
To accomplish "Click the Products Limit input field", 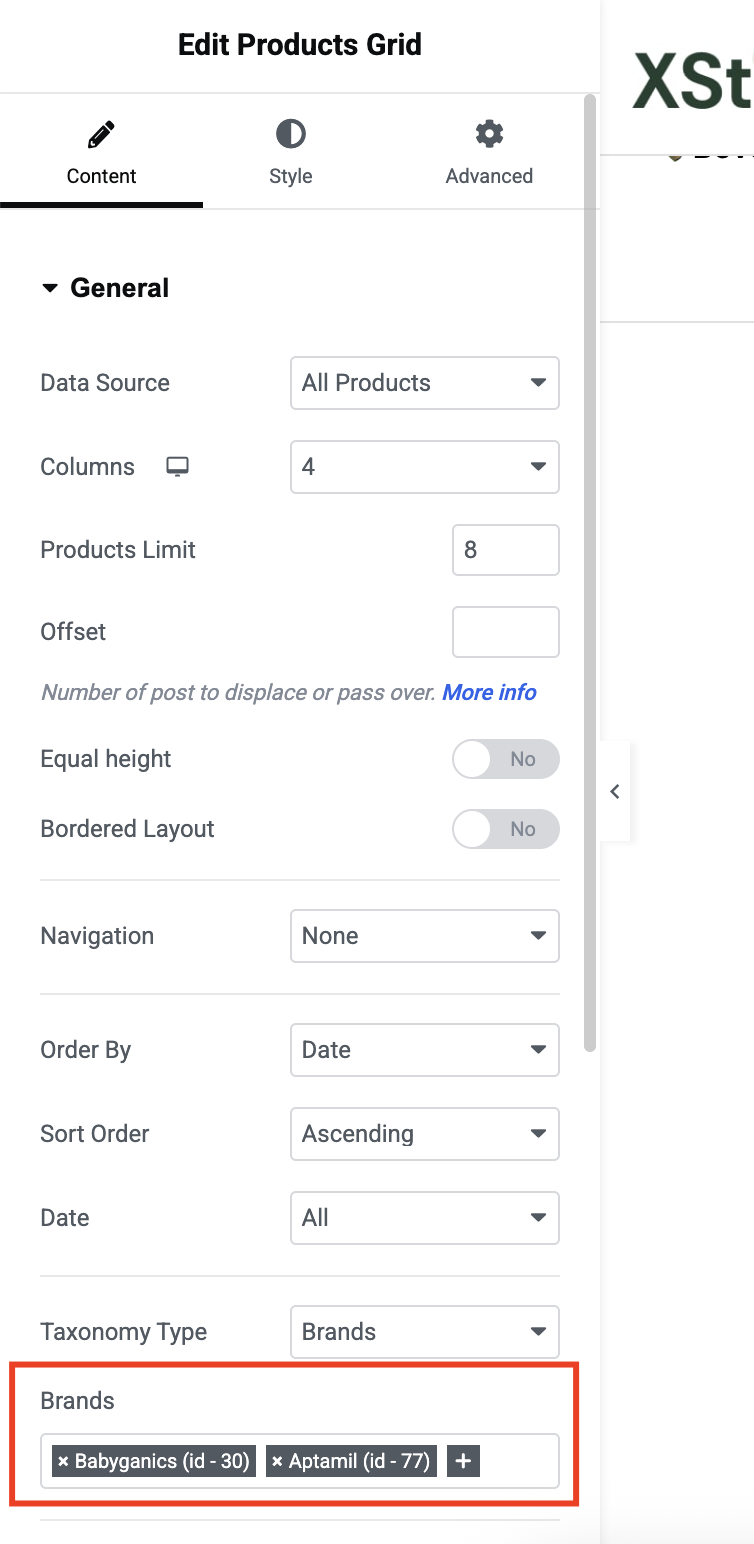I will click(506, 550).
